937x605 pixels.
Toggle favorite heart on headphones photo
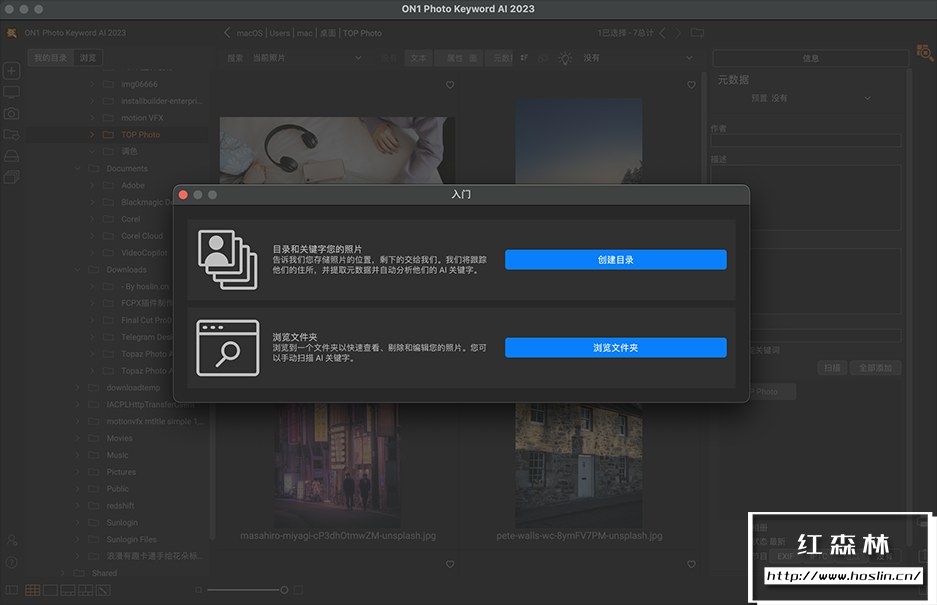click(x=450, y=85)
